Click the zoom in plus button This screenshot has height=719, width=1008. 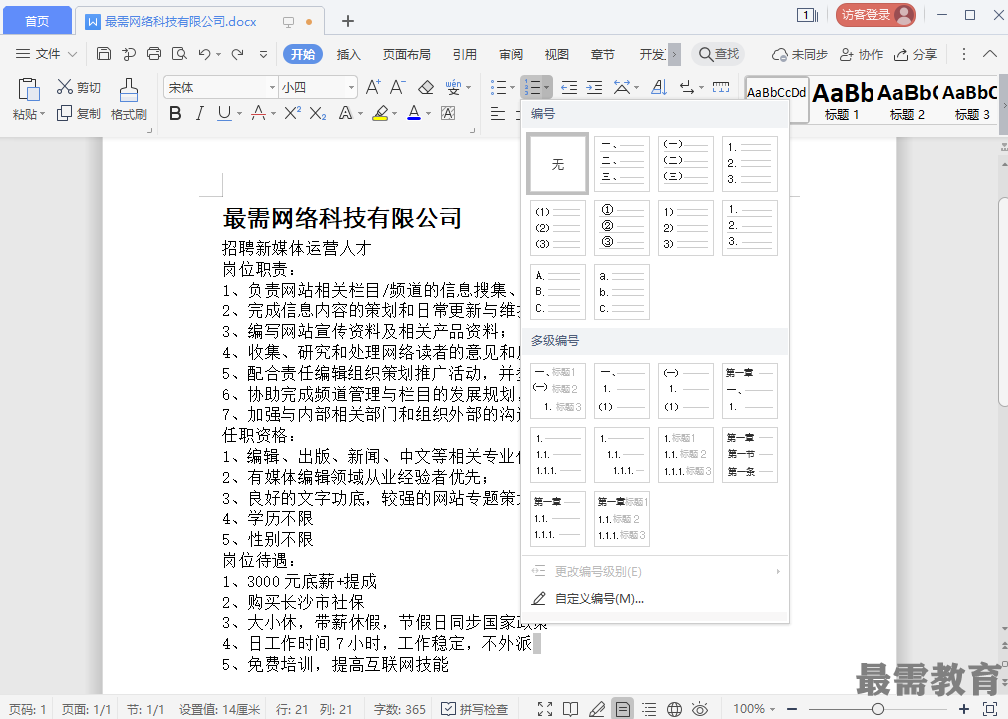coord(964,709)
